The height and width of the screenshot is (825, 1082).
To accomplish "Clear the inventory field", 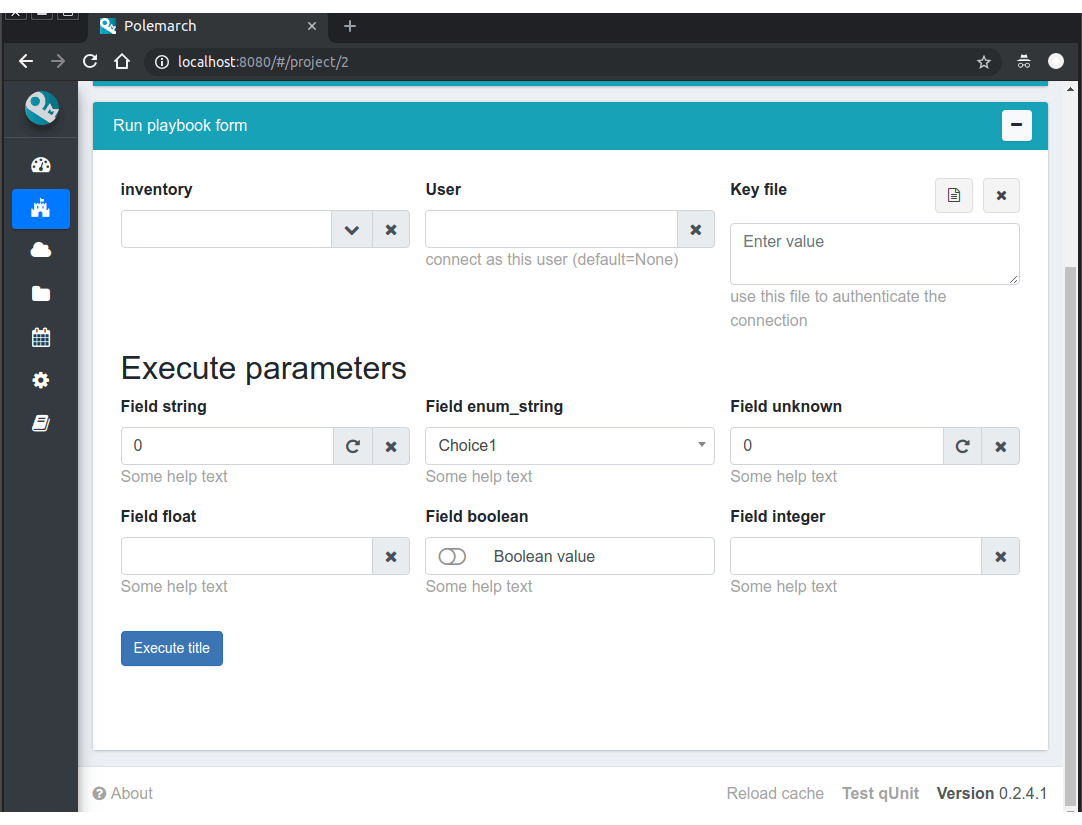I will tap(391, 230).
